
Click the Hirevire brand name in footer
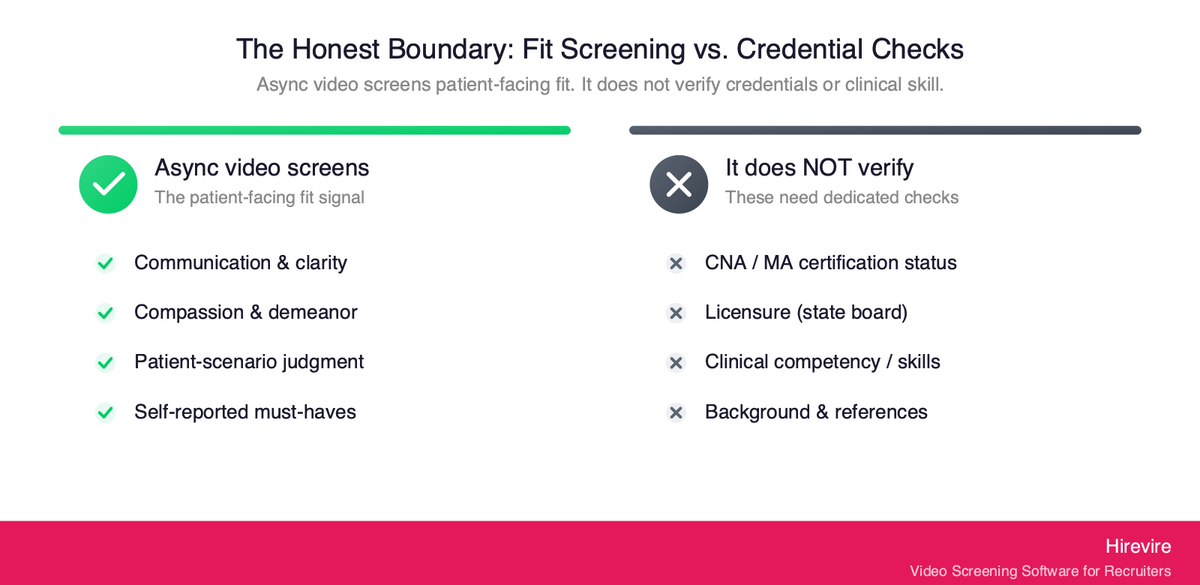coord(1138,546)
